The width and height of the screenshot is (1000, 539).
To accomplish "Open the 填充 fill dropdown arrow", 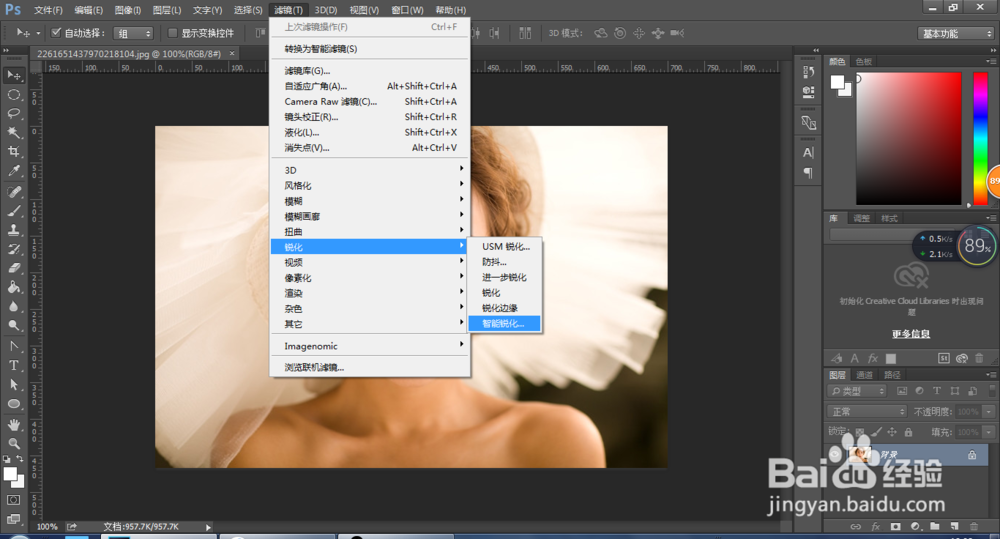I will pos(989,432).
